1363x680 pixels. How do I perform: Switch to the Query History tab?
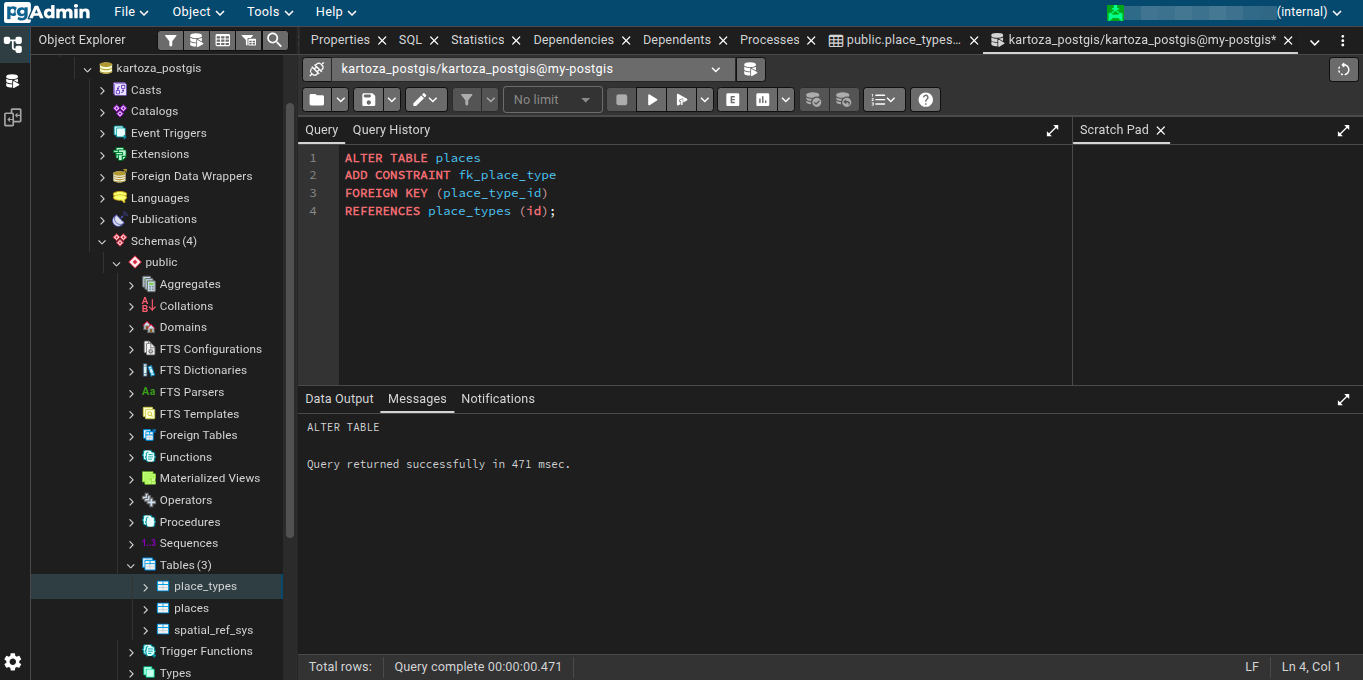pyautogui.click(x=391, y=130)
